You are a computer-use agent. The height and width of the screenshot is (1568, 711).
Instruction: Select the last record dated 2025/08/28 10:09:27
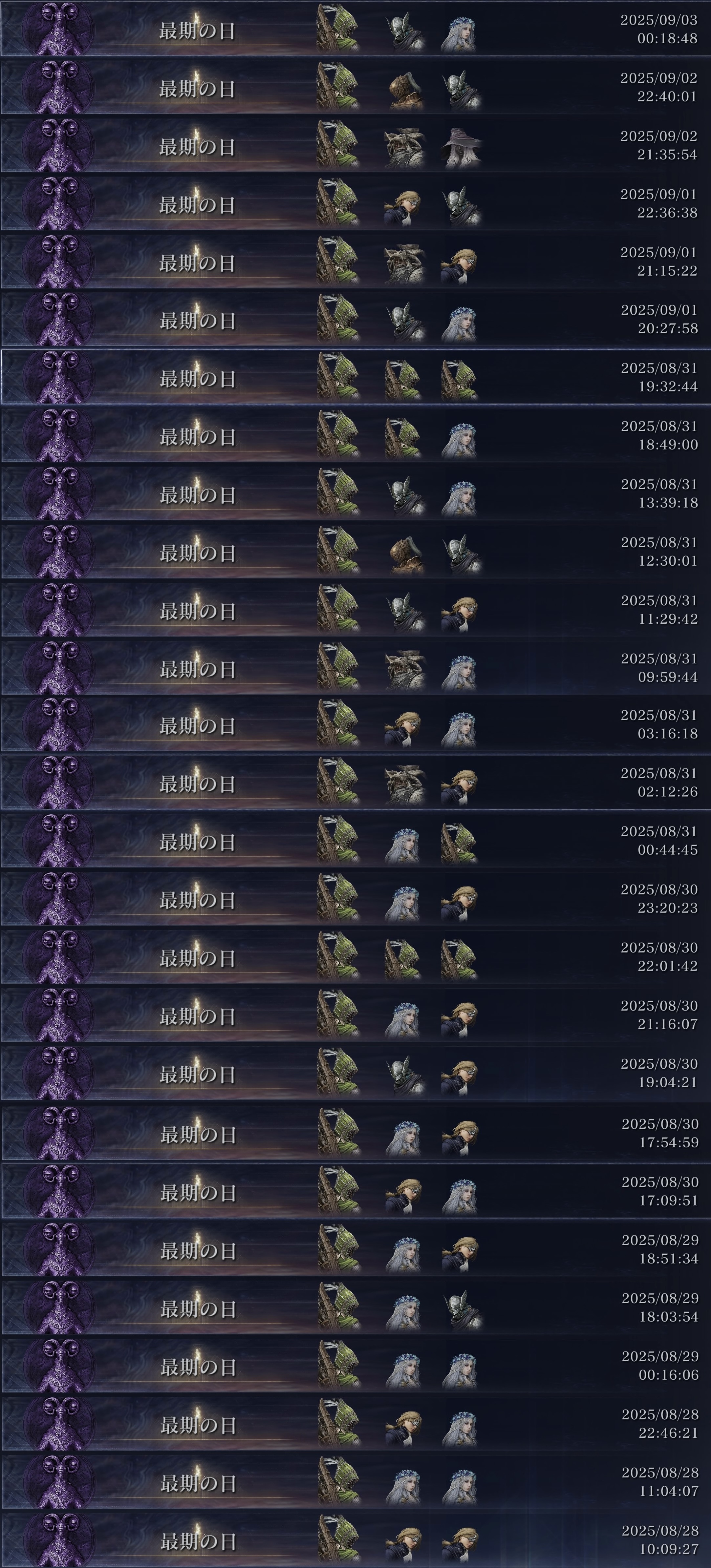tap(355, 1539)
